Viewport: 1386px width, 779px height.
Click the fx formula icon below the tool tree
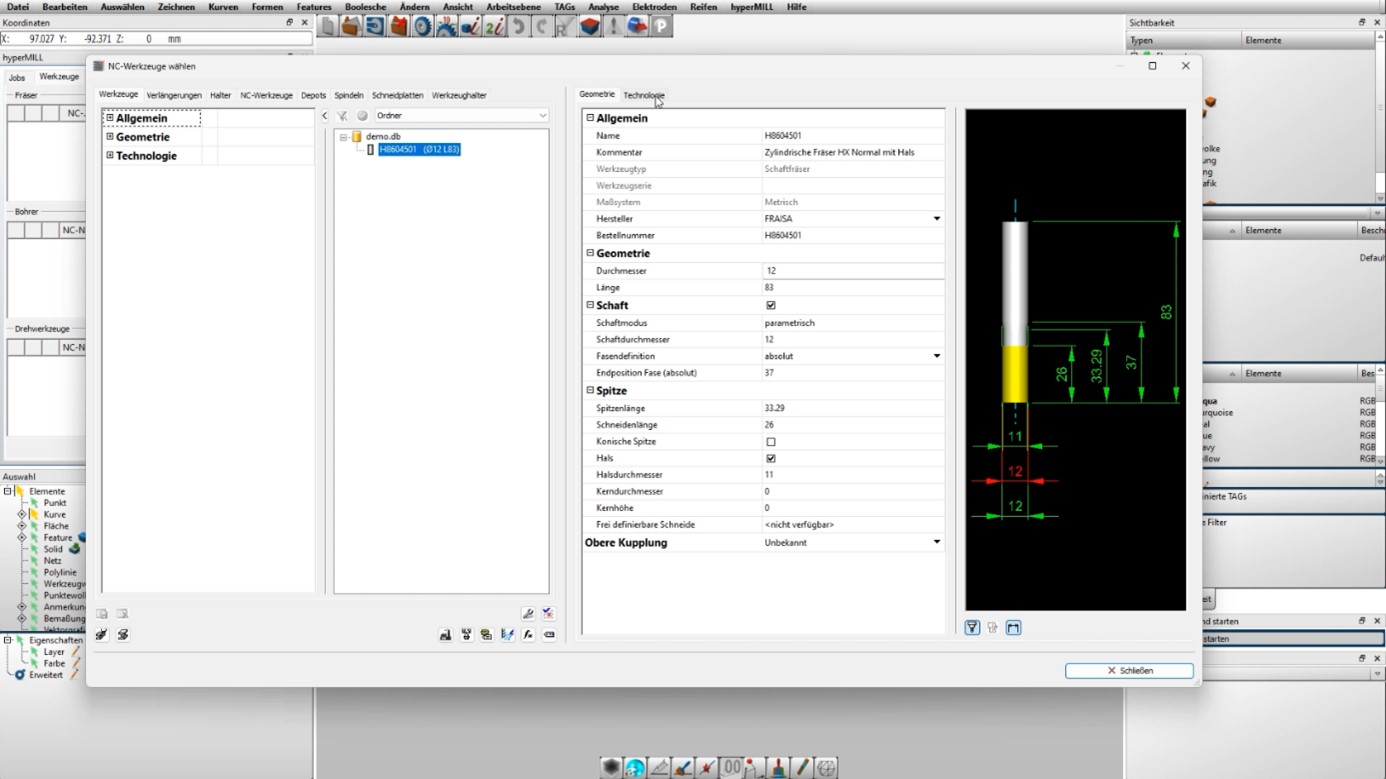pyautogui.click(x=528, y=635)
